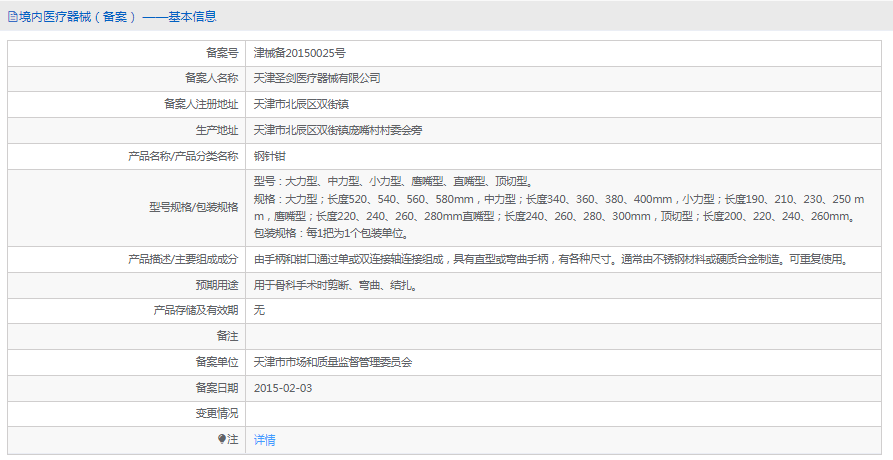The height and width of the screenshot is (460, 893).
Task: Click the 产品存储及有效期 label
Action: [x=196, y=310]
